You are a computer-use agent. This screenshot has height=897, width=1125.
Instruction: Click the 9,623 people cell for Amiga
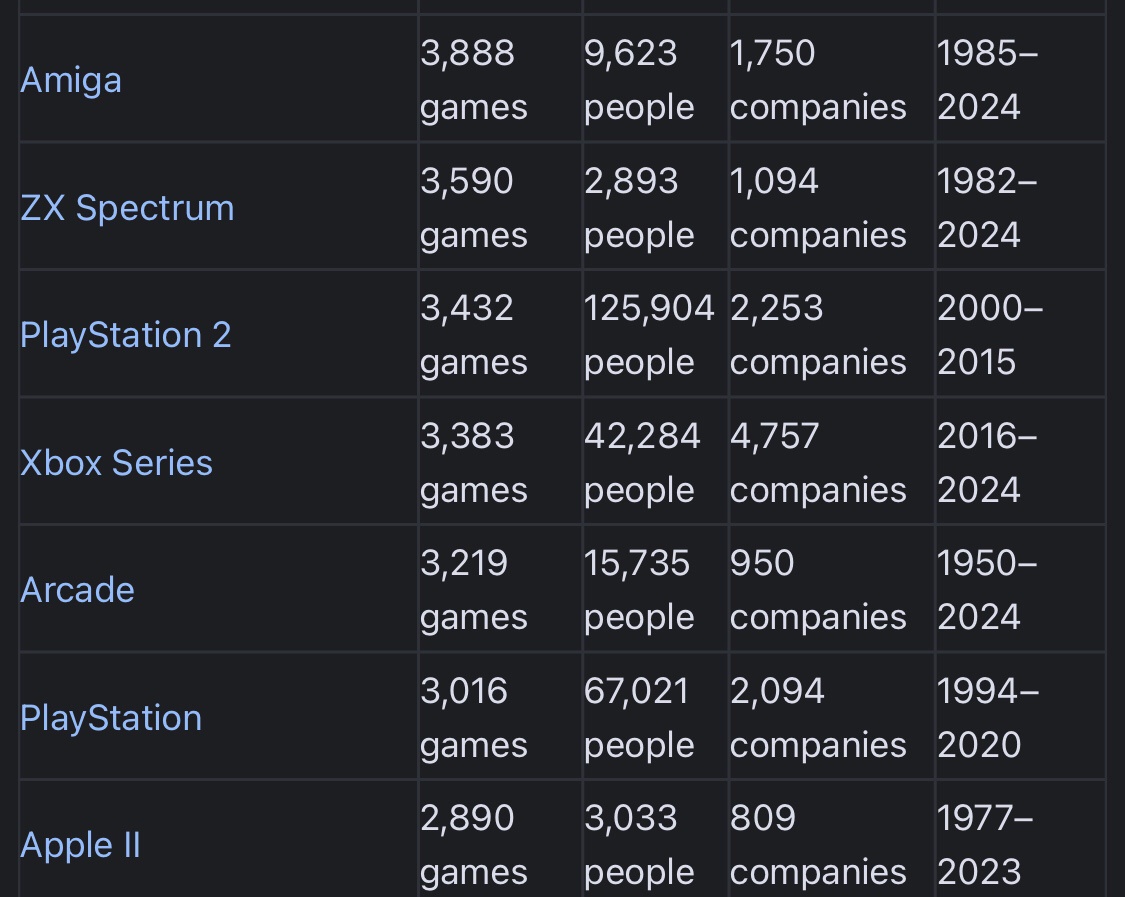point(655,79)
